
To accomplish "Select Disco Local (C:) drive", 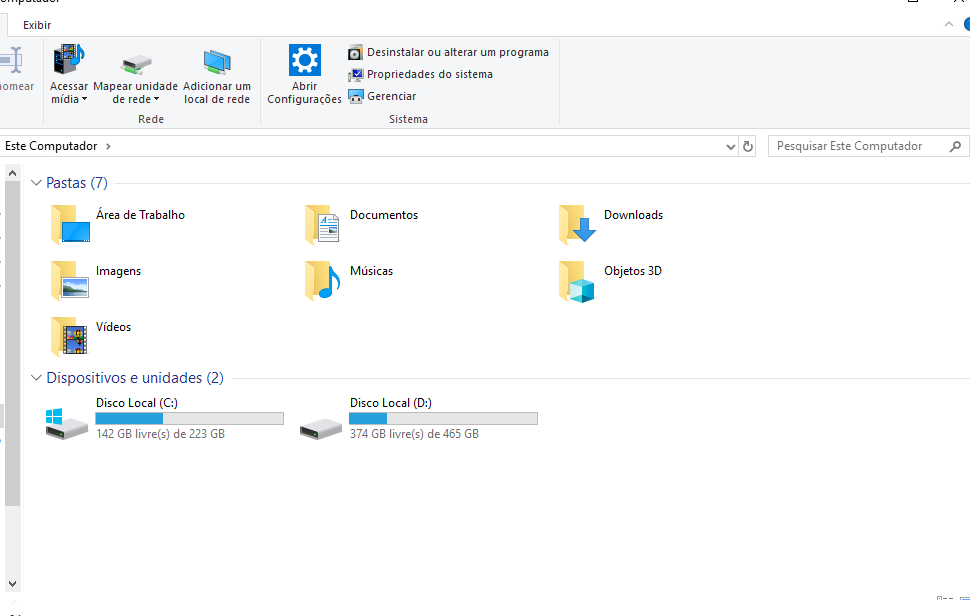I will pos(67,420).
